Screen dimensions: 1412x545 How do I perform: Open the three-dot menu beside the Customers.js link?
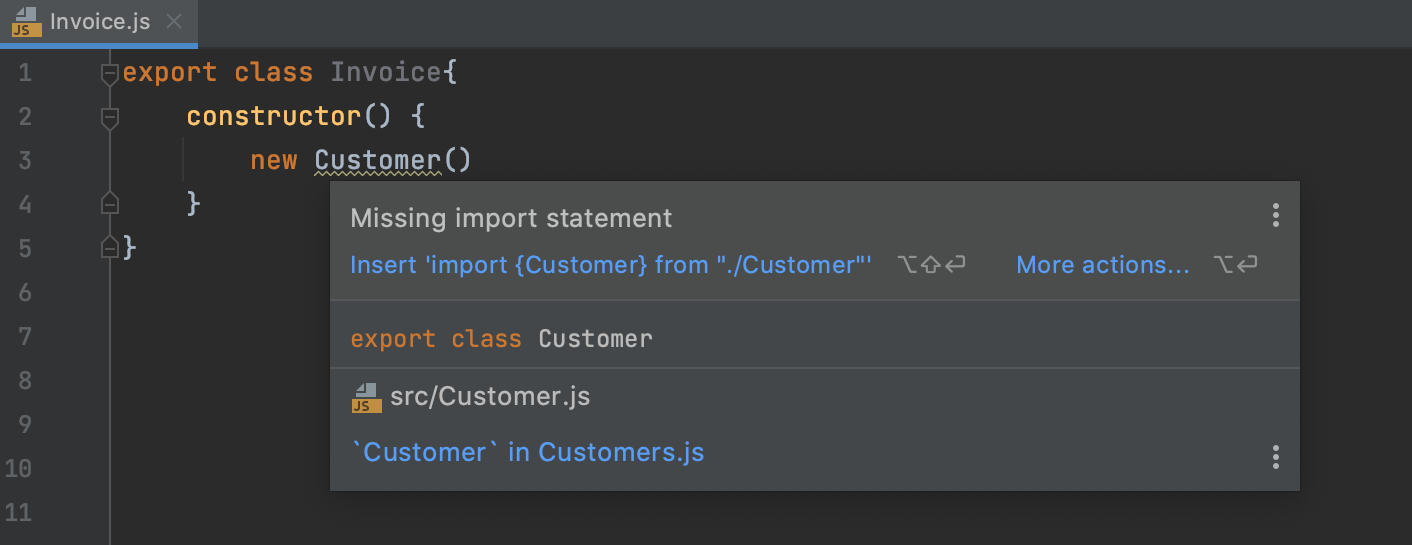click(x=1275, y=457)
